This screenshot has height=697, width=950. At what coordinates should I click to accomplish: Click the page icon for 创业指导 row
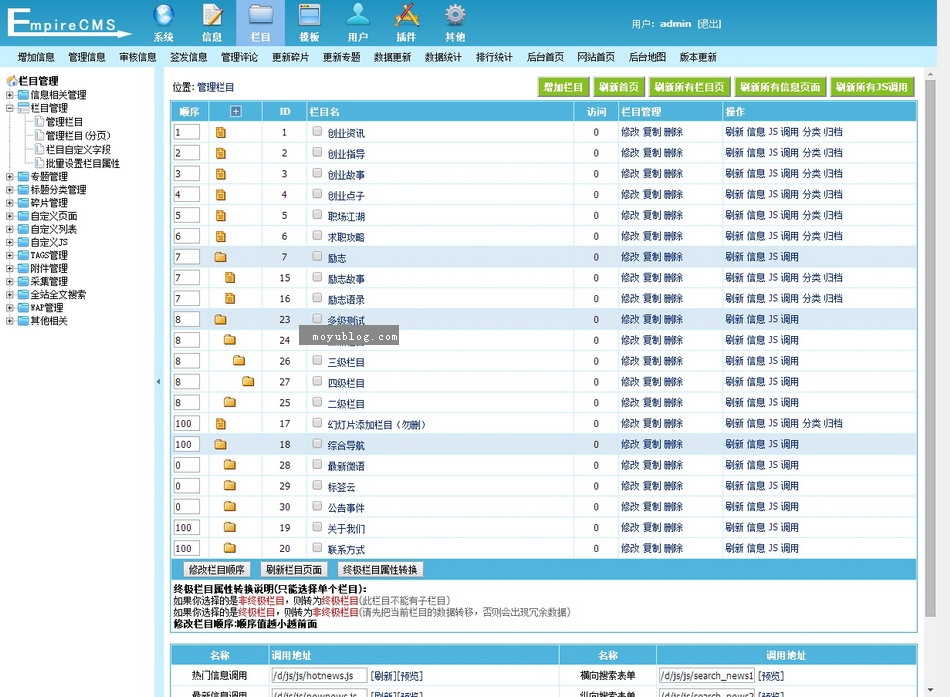(x=221, y=153)
